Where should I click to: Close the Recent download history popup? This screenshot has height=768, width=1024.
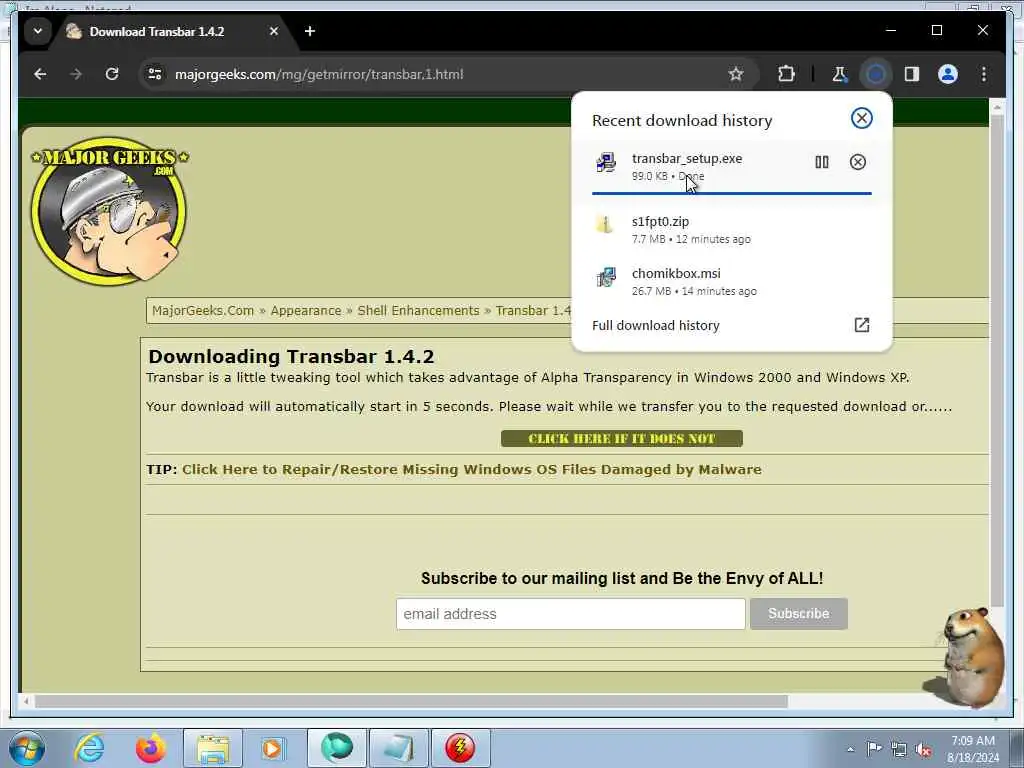point(861,118)
